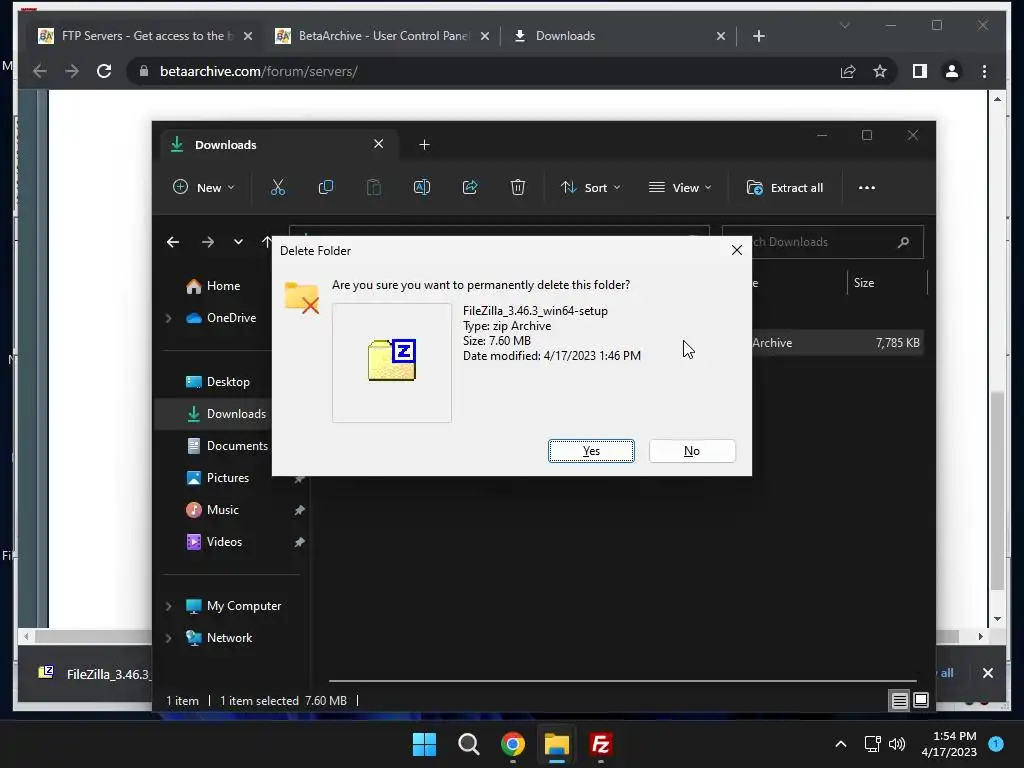This screenshot has height=768, width=1024.
Task: Close the Downloads Explorer tab
Action: (378, 144)
